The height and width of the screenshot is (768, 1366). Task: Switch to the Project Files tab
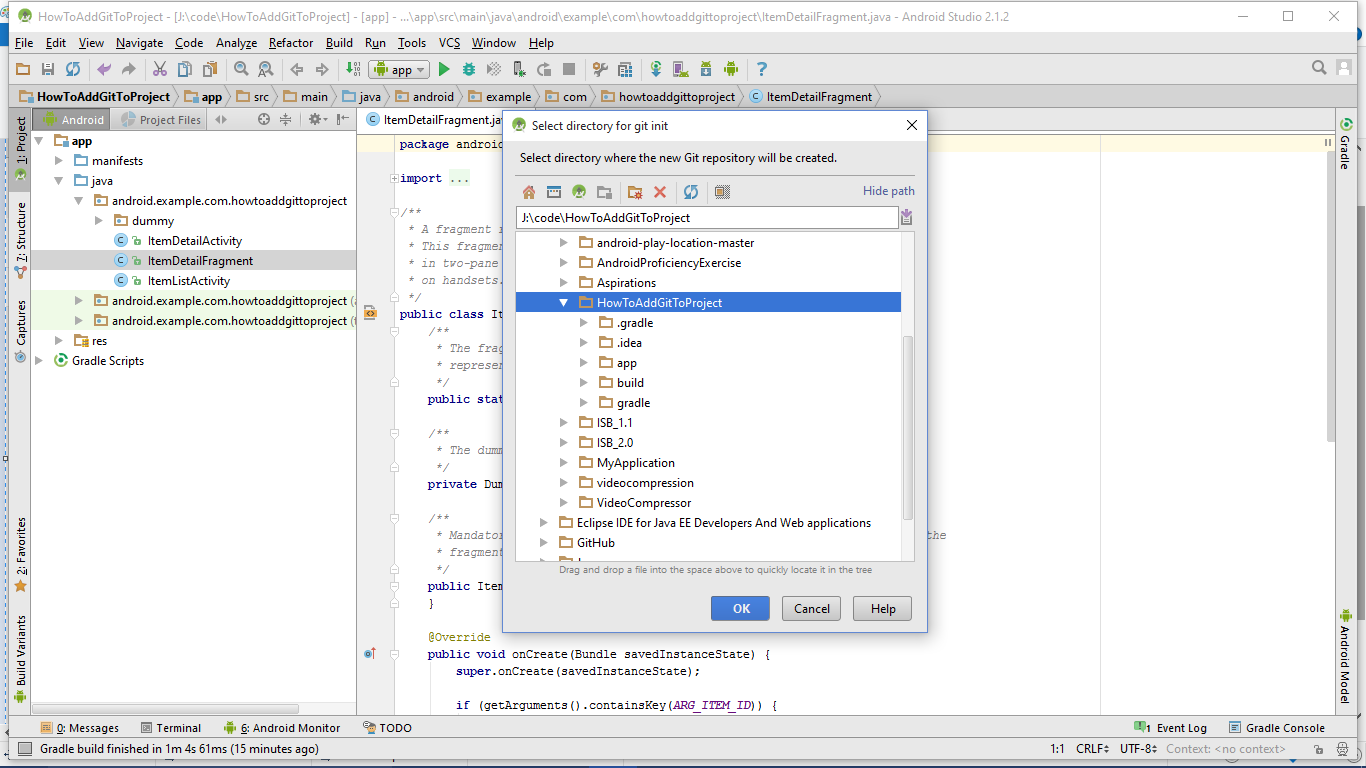(x=169, y=119)
